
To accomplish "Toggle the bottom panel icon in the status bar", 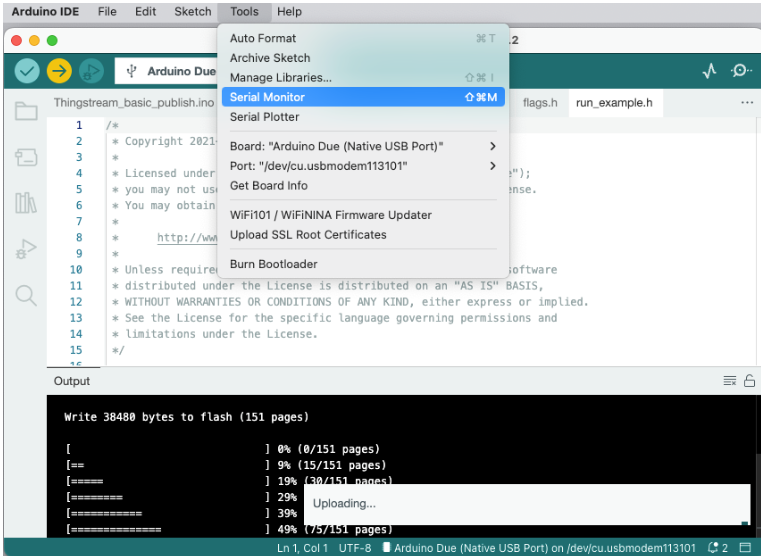I will pyautogui.click(x=744, y=548).
